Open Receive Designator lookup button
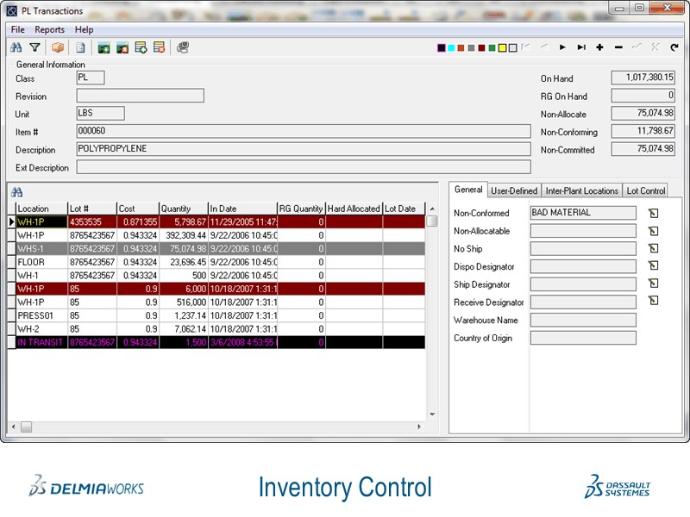 (653, 301)
